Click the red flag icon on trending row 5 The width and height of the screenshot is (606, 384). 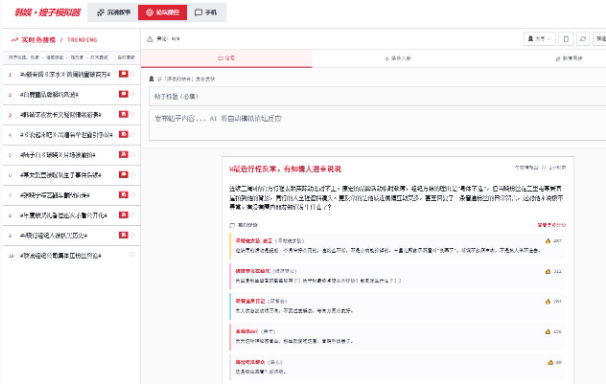pyautogui.click(x=123, y=154)
